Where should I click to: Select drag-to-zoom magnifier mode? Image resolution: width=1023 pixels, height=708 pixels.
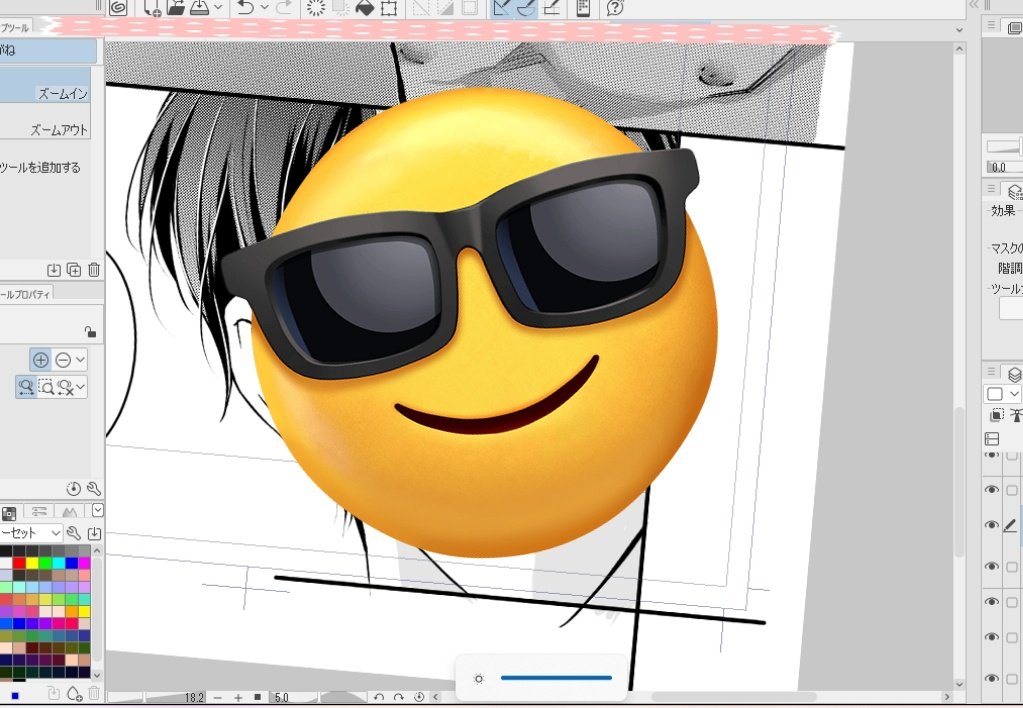(26, 387)
